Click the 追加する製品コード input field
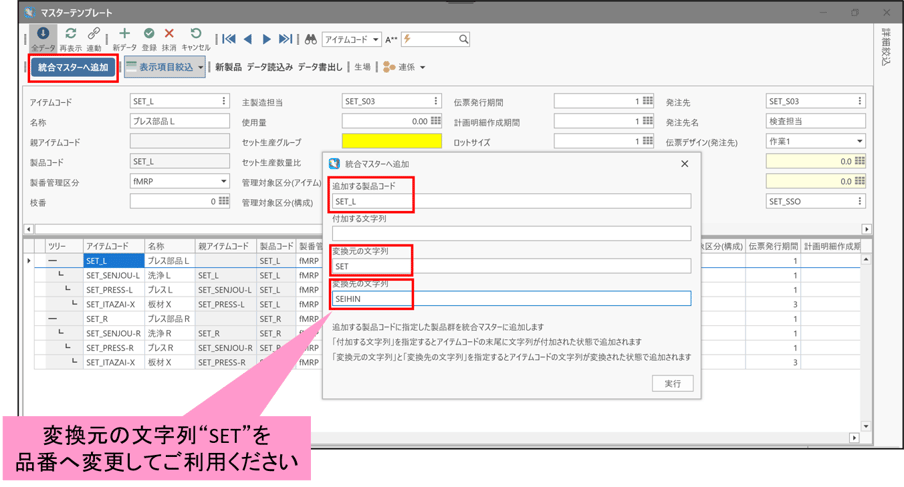 point(511,201)
